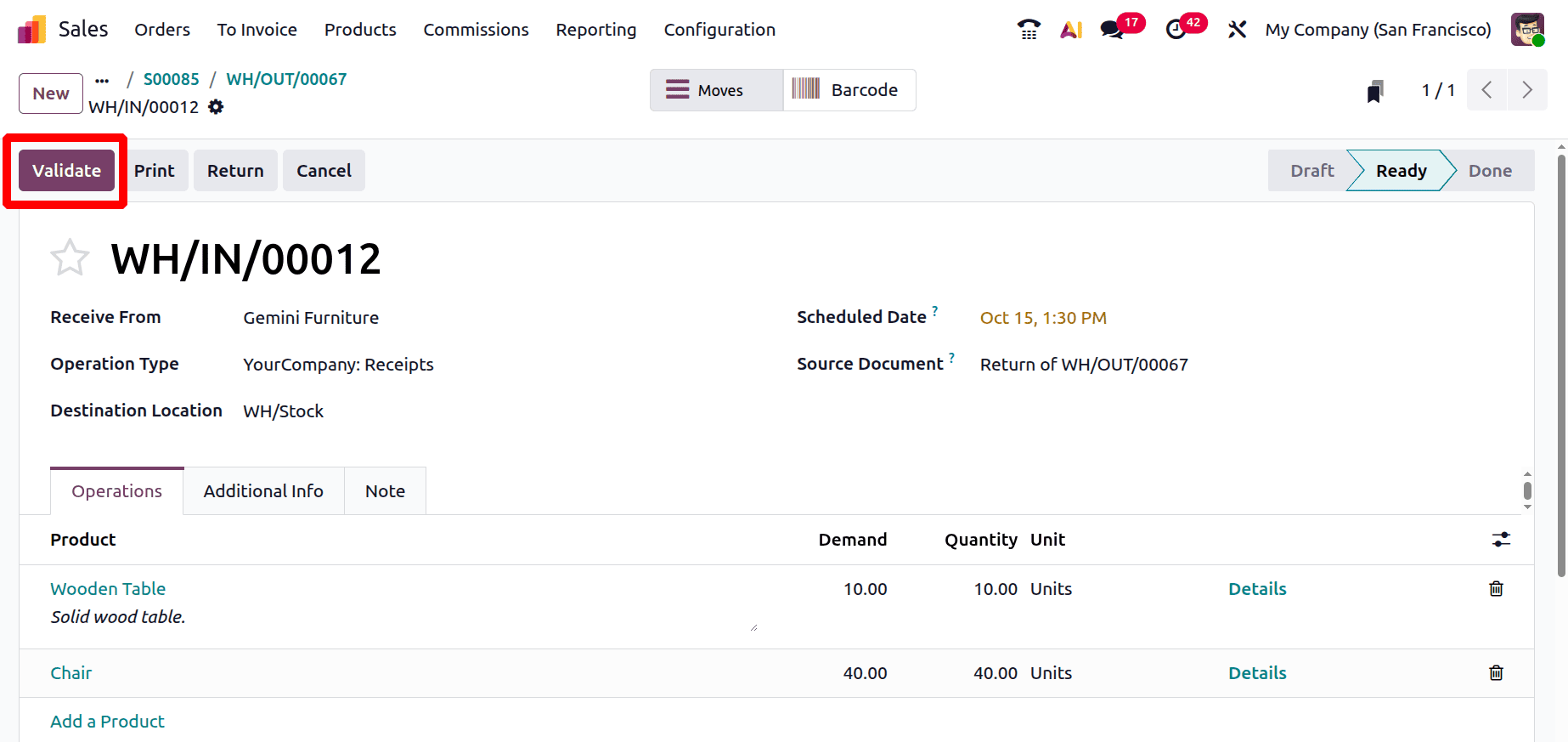The height and width of the screenshot is (742, 1568).
Task: Go to the previous record arrow
Action: (1486, 90)
